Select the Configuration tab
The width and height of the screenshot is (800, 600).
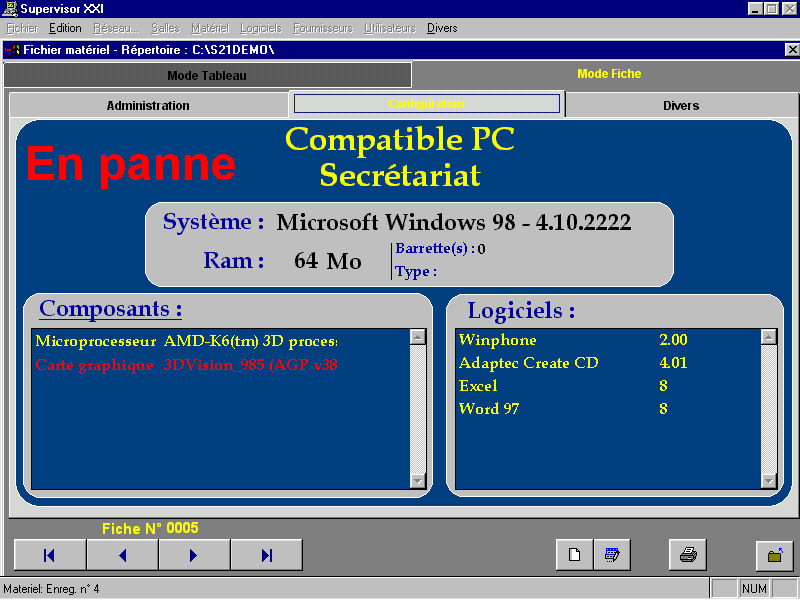coord(427,104)
